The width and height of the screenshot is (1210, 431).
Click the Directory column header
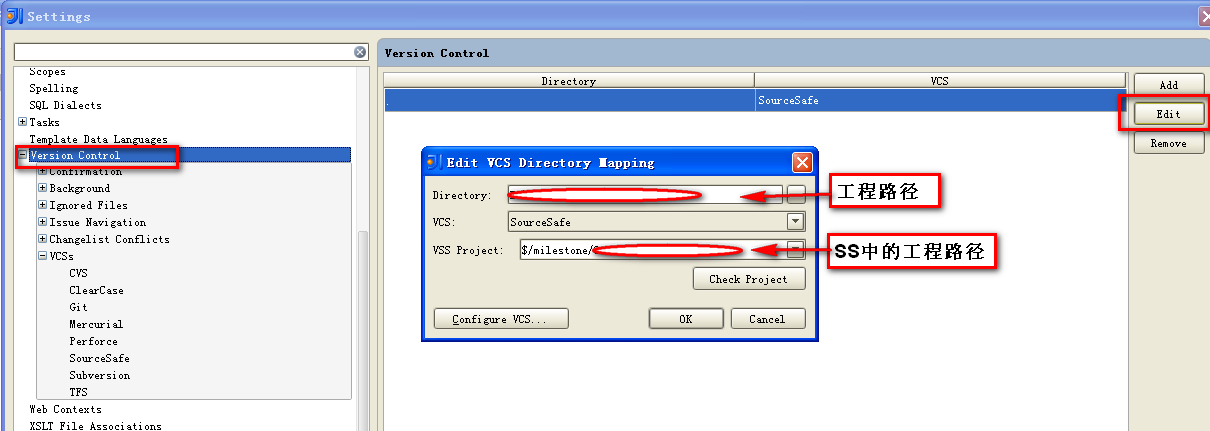click(569, 81)
